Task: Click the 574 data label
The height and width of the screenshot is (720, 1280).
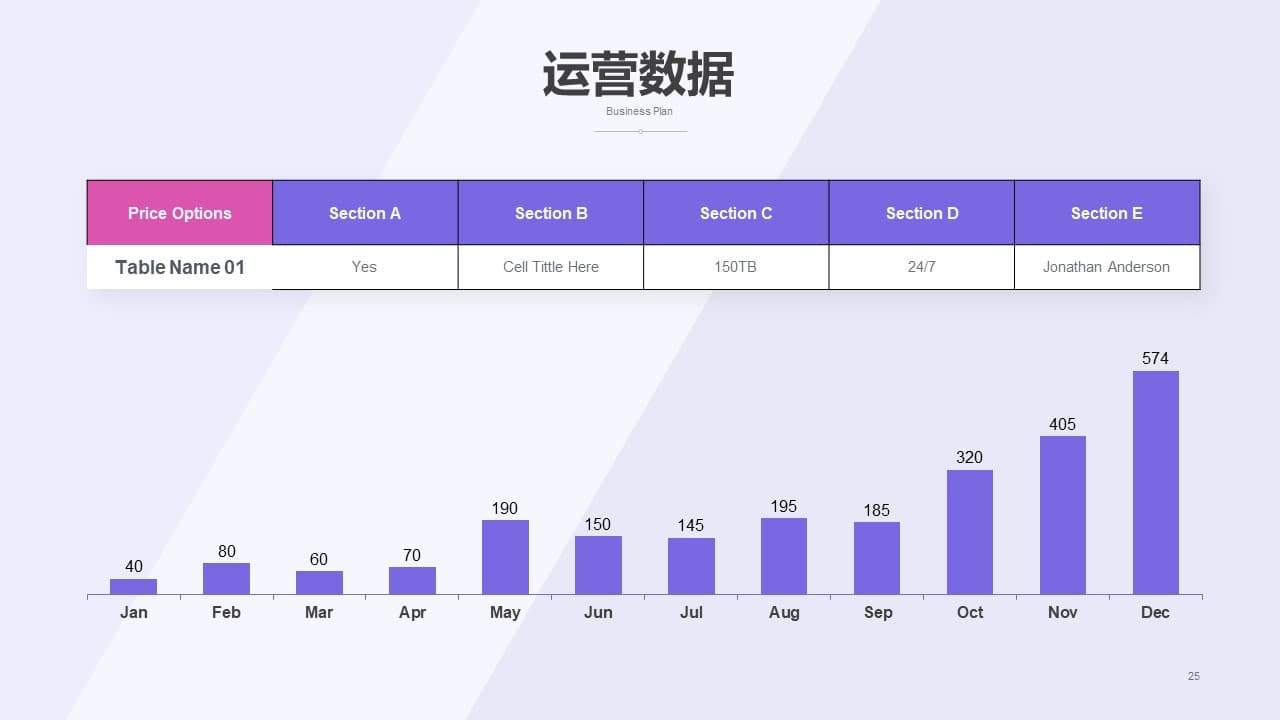Action: click(x=1155, y=358)
